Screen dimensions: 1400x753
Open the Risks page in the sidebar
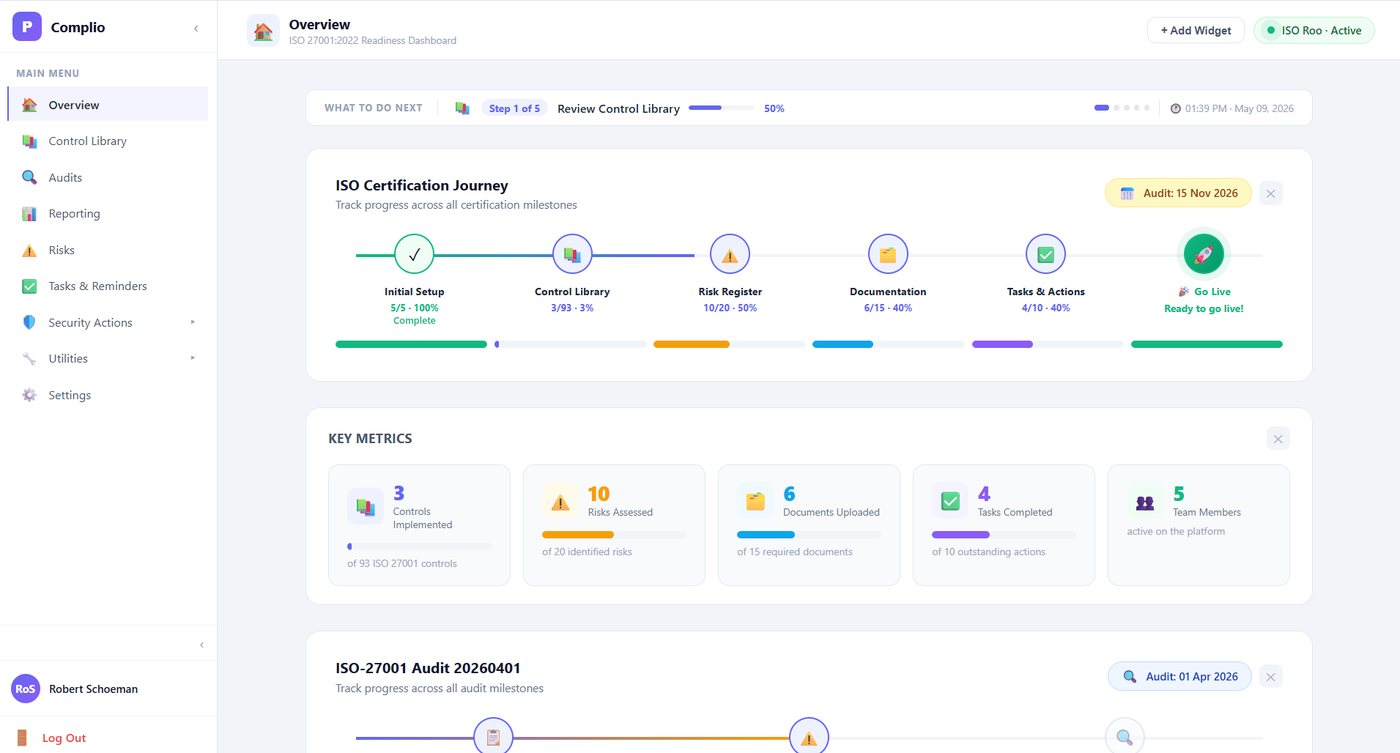(x=108, y=250)
